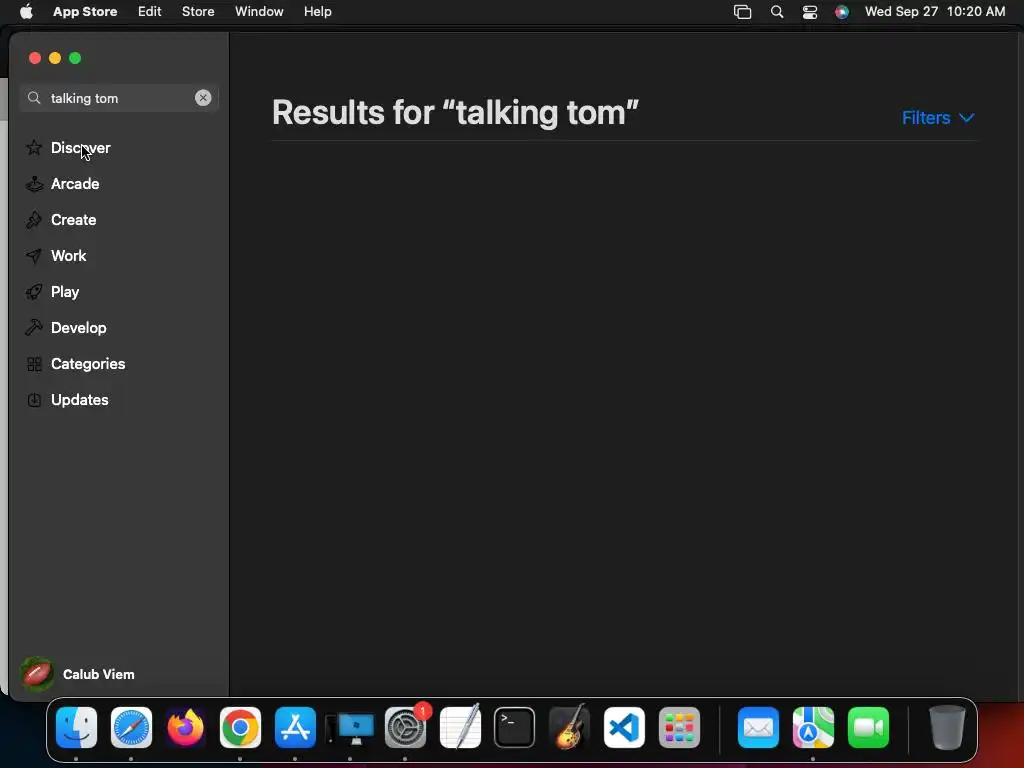Viewport: 1024px width, 768px height.
Task: Open Maps from the Dock
Action: pos(813,727)
